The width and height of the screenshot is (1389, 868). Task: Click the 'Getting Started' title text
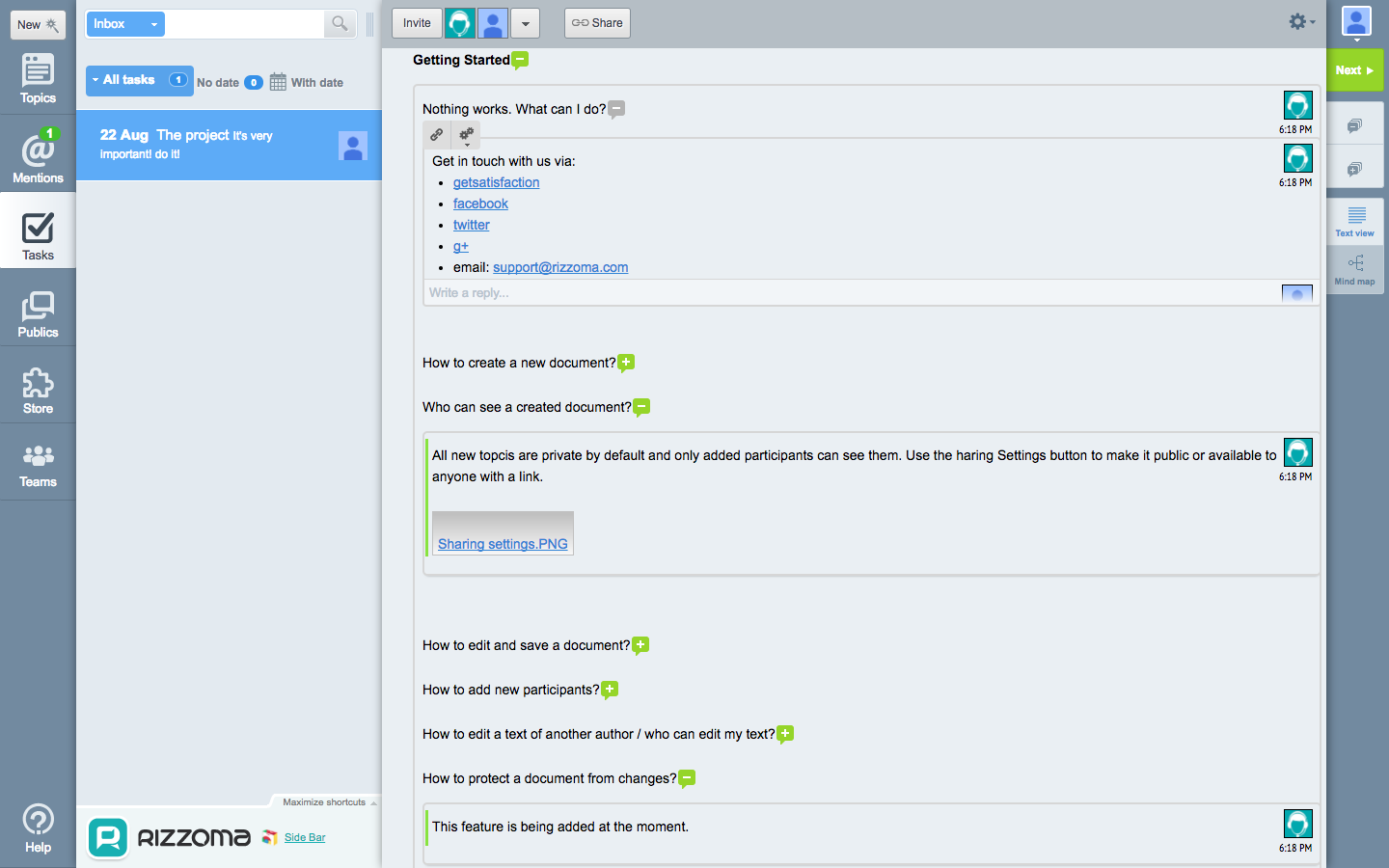coord(461,60)
